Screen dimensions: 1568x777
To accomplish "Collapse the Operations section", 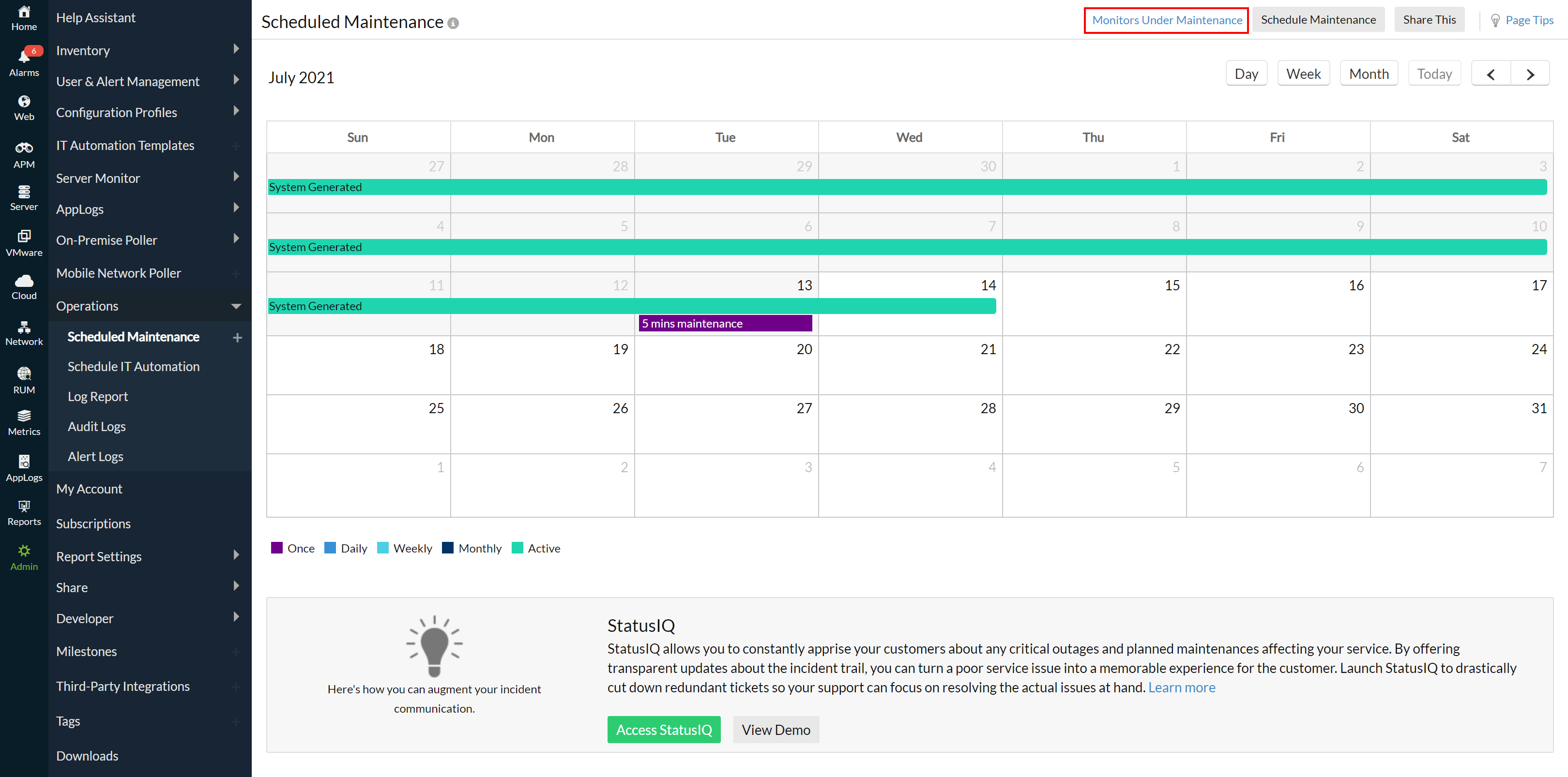I will 236,306.
